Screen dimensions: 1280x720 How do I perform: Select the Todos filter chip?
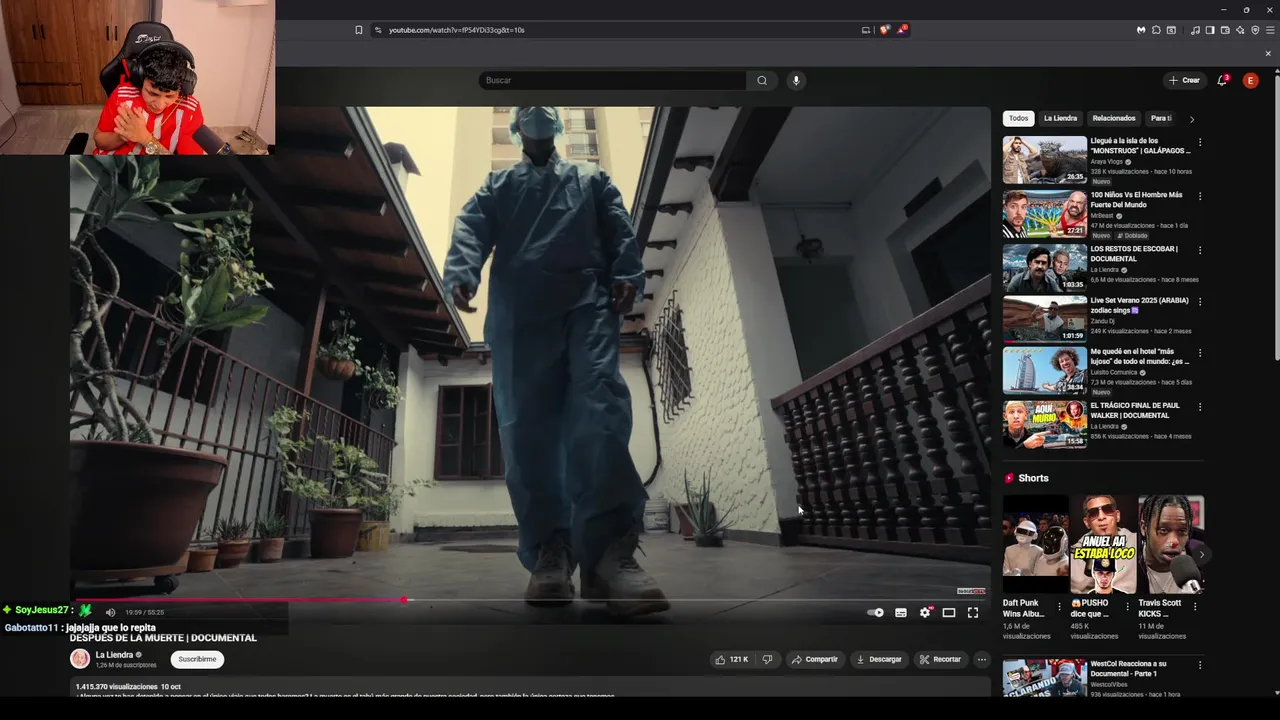coord(1018,118)
